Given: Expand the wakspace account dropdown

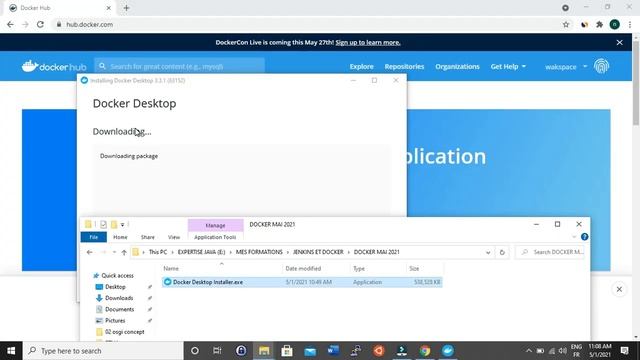Looking at the screenshot, I should 566,67.
